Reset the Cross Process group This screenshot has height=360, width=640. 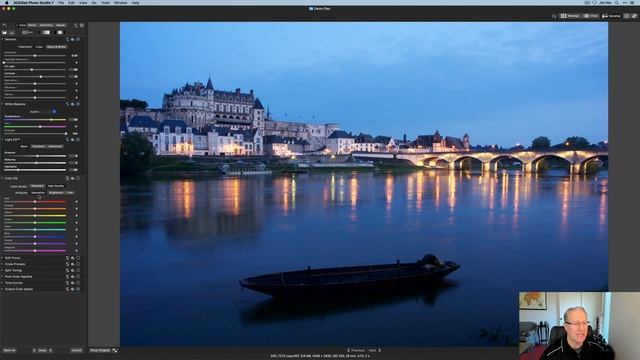[x=68, y=264]
